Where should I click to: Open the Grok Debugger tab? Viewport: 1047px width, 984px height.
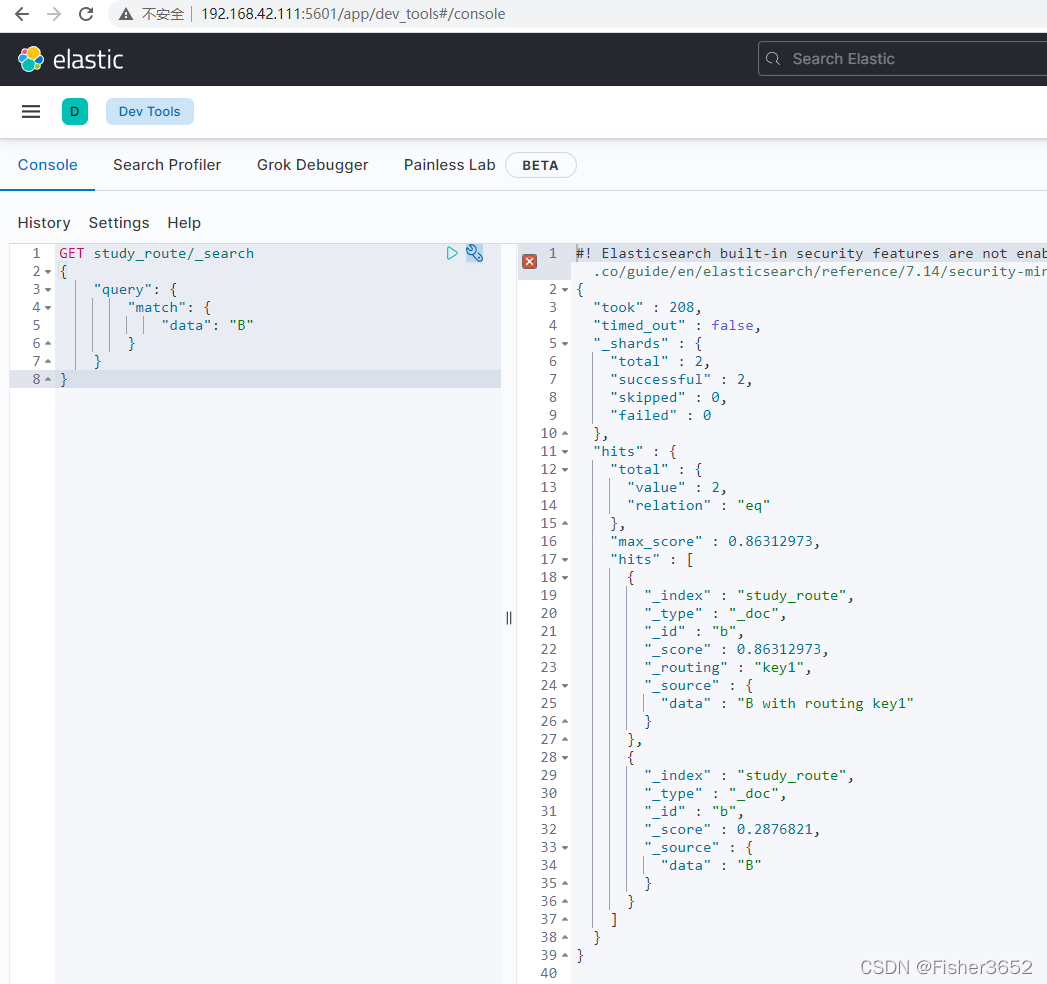tap(312, 165)
